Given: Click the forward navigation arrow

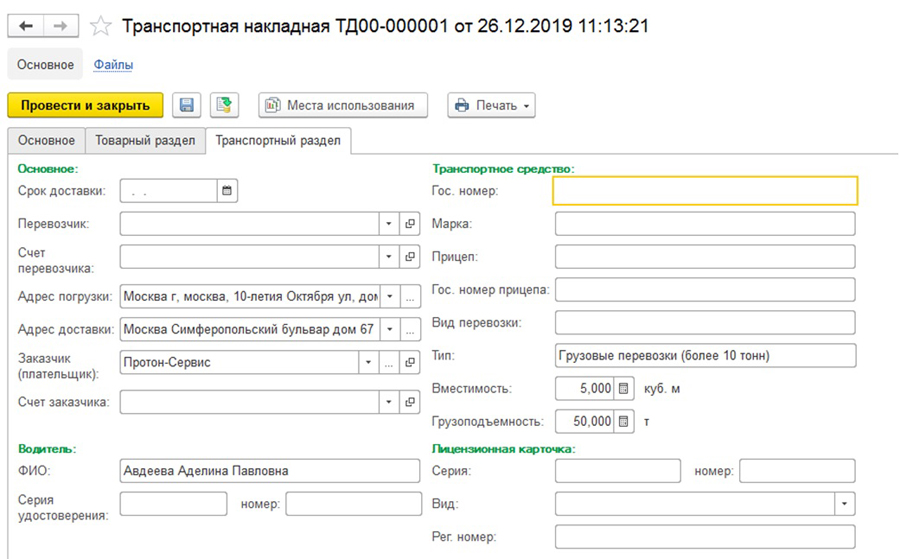Looking at the screenshot, I should click(61, 27).
